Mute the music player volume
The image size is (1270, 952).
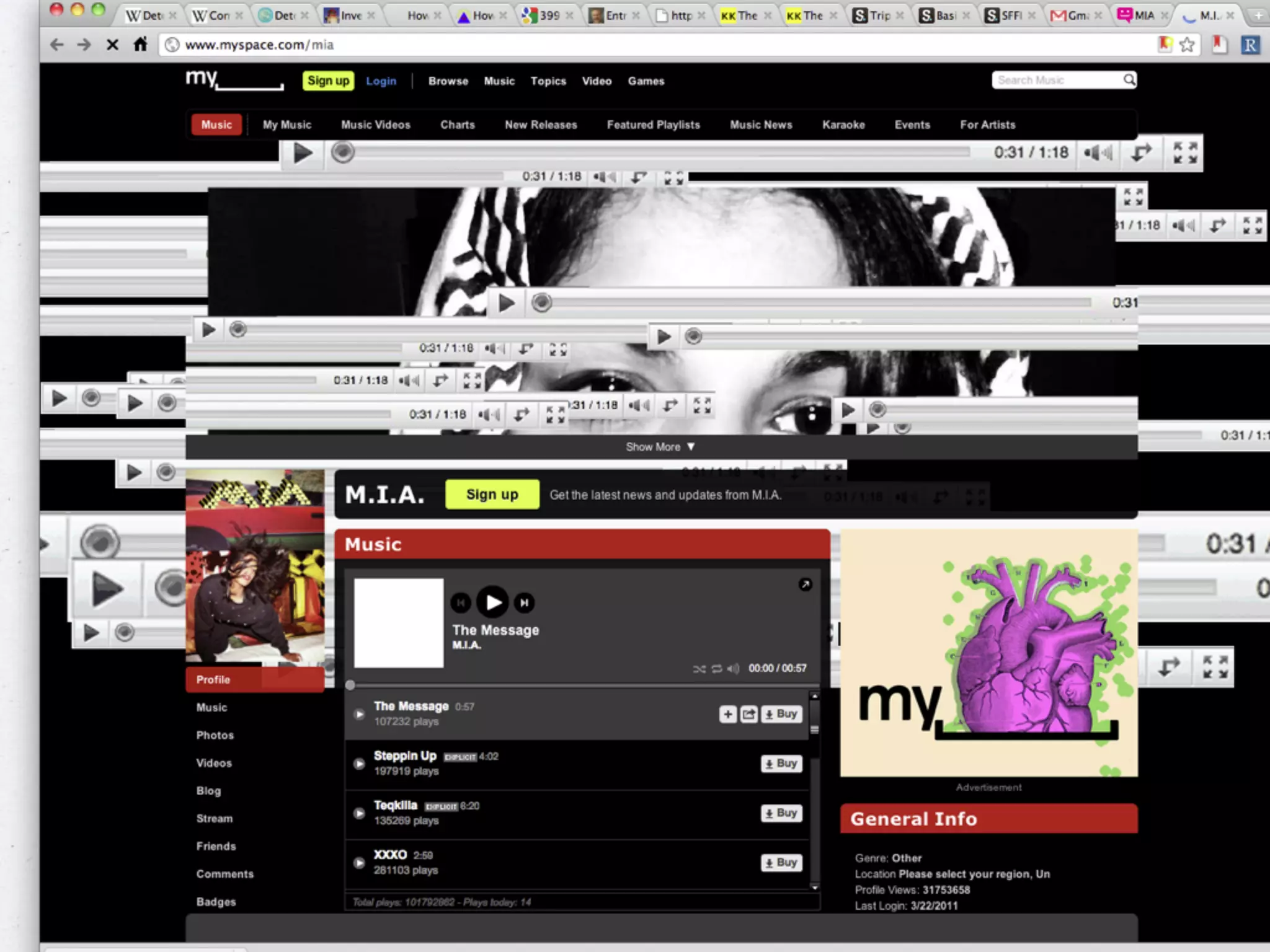(x=733, y=669)
